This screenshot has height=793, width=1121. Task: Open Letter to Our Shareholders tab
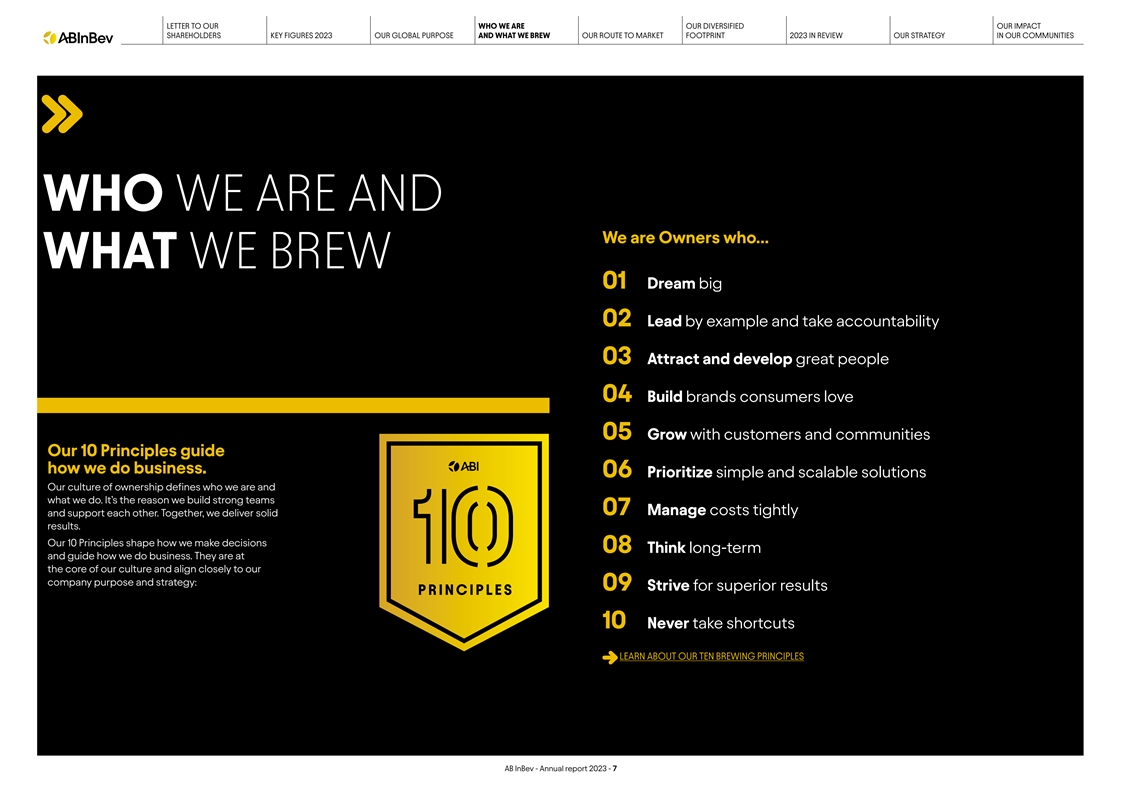click(x=192, y=31)
